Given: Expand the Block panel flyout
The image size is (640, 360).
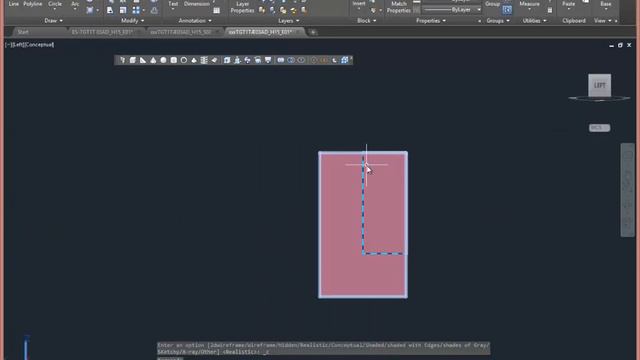Looking at the screenshot, I should pos(366,20).
